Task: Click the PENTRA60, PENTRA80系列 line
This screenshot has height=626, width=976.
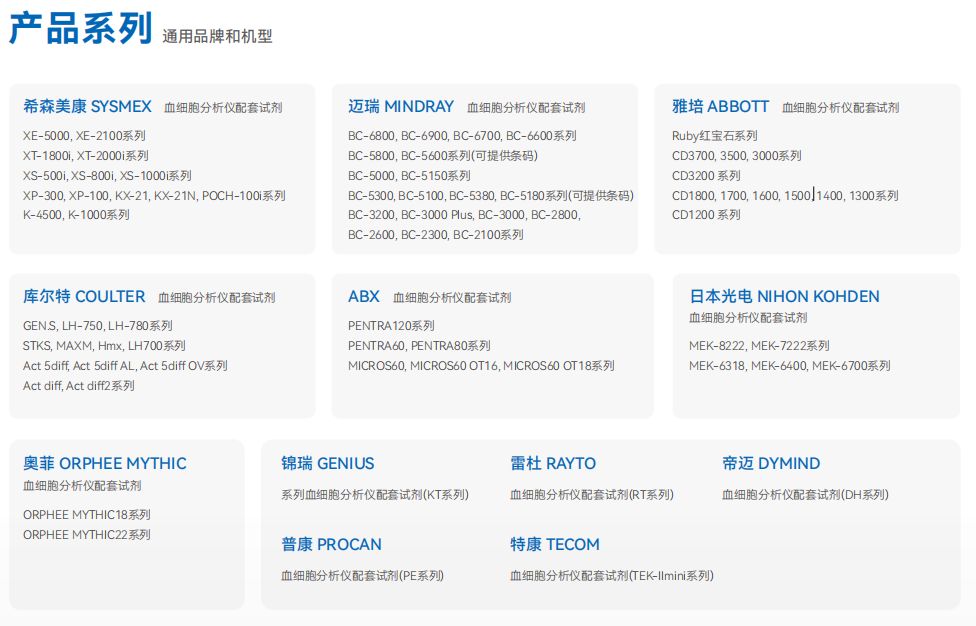Action: coord(419,345)
